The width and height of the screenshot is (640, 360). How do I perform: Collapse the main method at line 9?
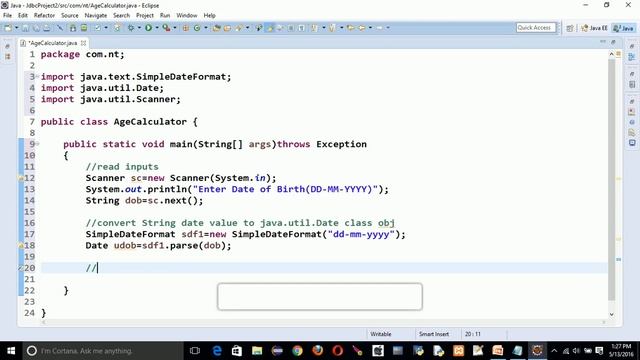coord(37,144)
